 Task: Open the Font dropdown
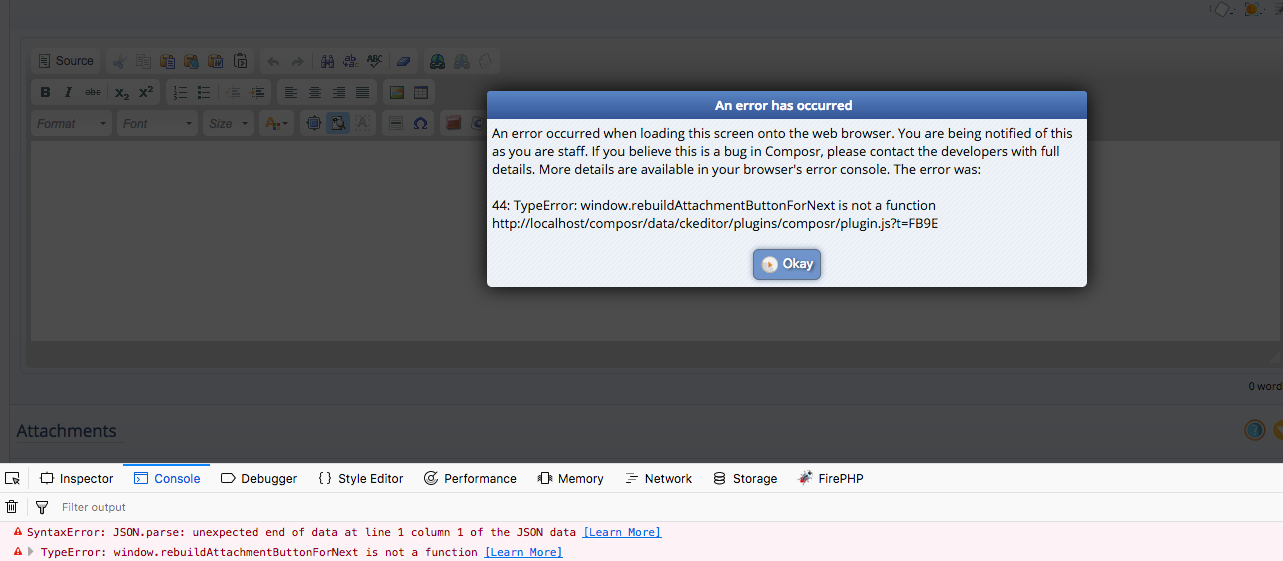tap(158, 123)
